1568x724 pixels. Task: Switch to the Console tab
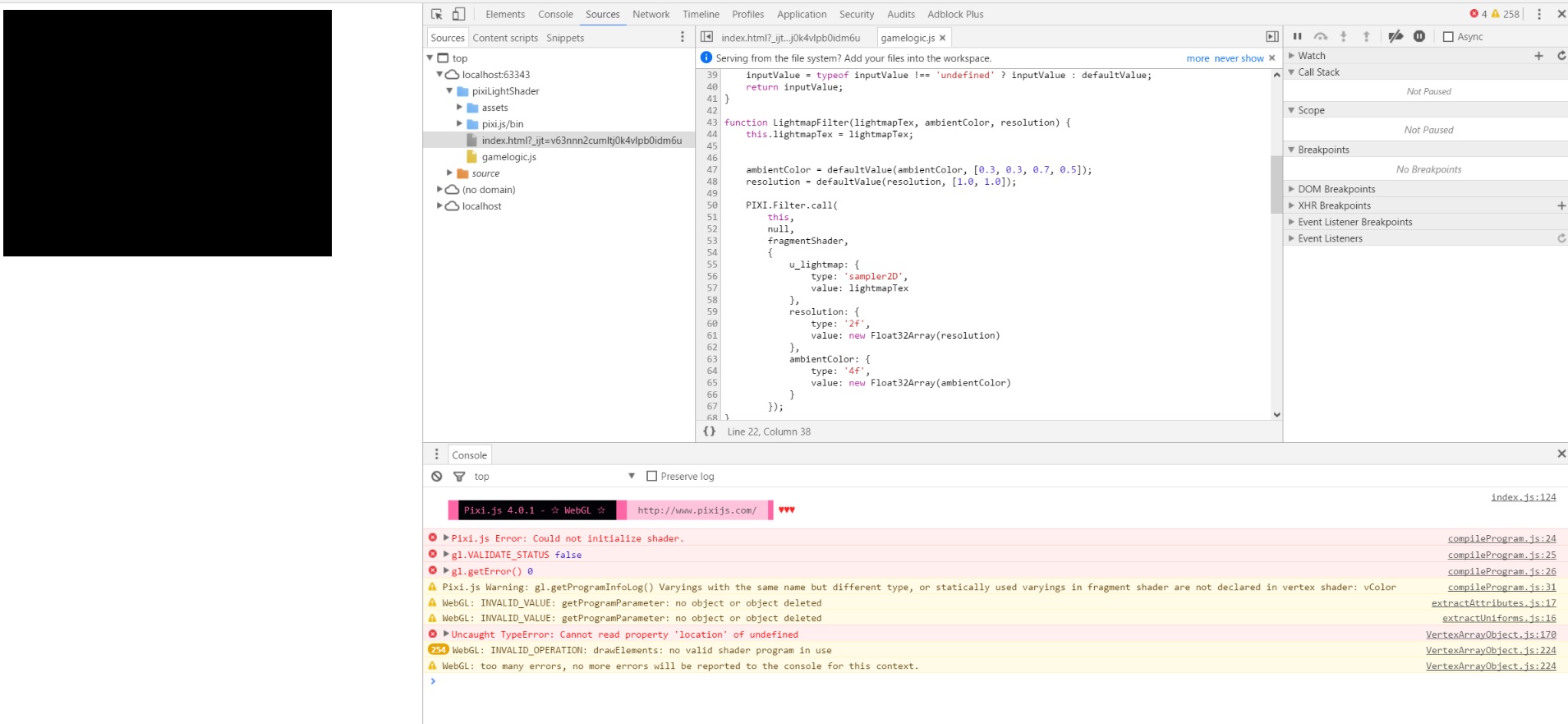[555, 14]
